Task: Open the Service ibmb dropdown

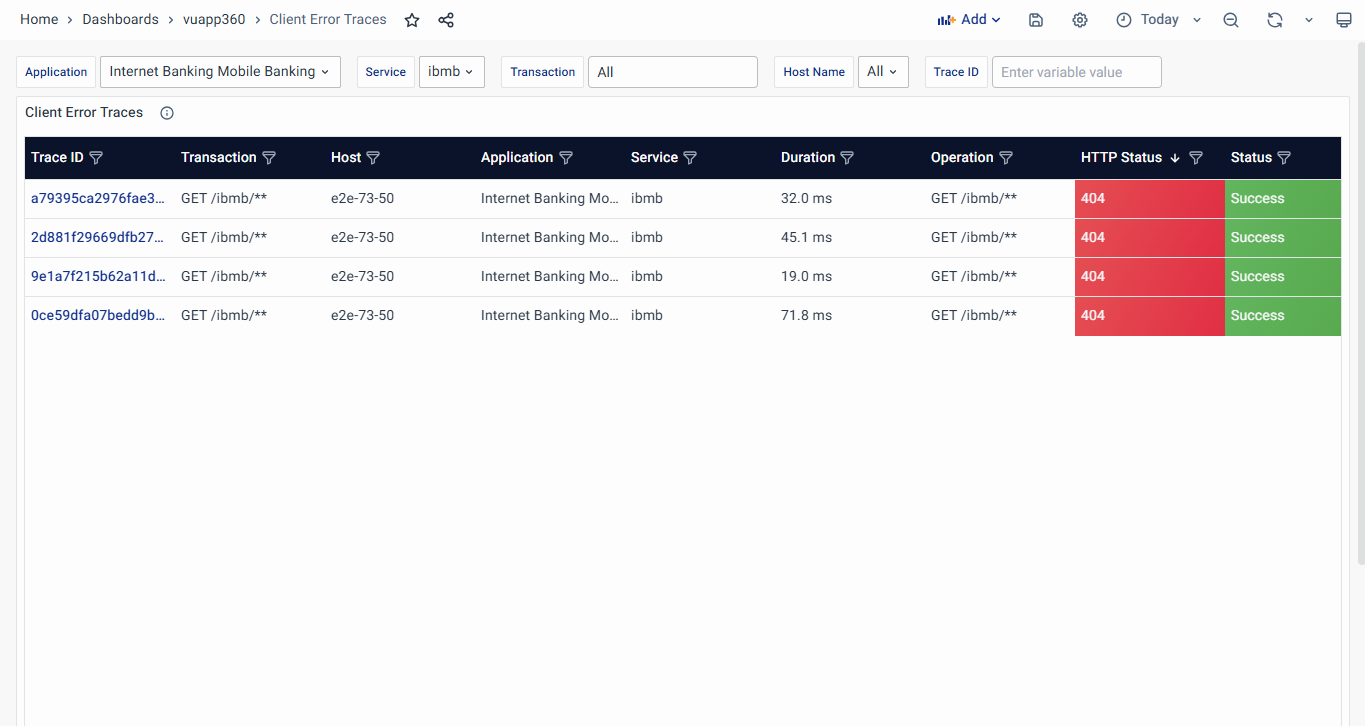Action: (x=451, y=72)
